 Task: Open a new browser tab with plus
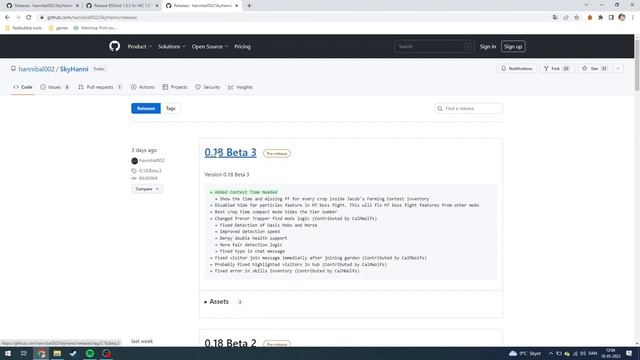pos(249,6)
